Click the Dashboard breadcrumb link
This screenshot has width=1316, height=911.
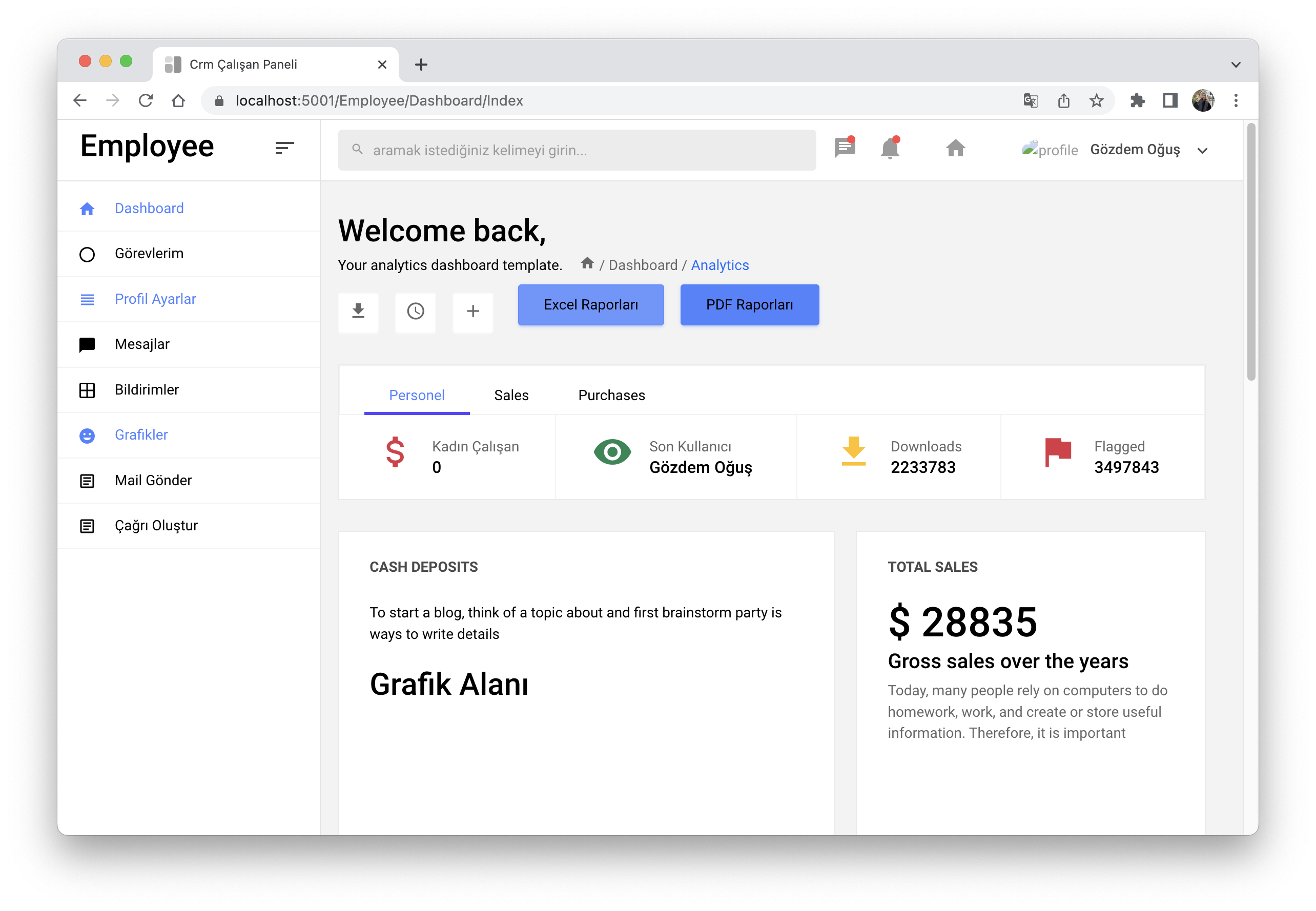coord(643,265)
